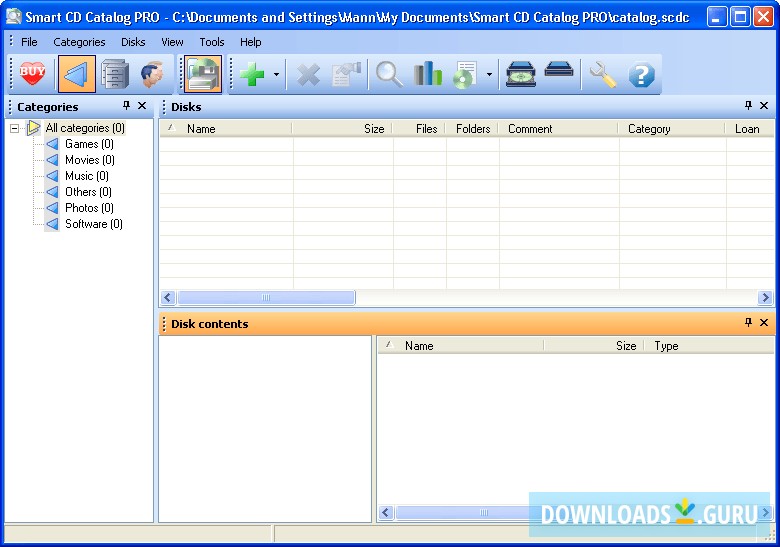Click the red BUY heart icon
The height and width of the screenshot is (547, 780).
pos(32,75)
